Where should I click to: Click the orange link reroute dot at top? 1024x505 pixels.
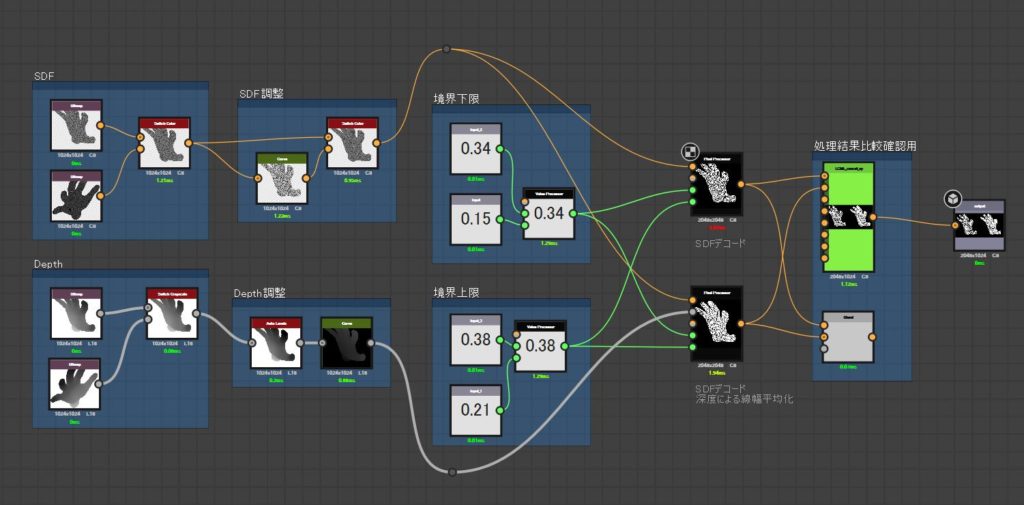coord(446,49)
